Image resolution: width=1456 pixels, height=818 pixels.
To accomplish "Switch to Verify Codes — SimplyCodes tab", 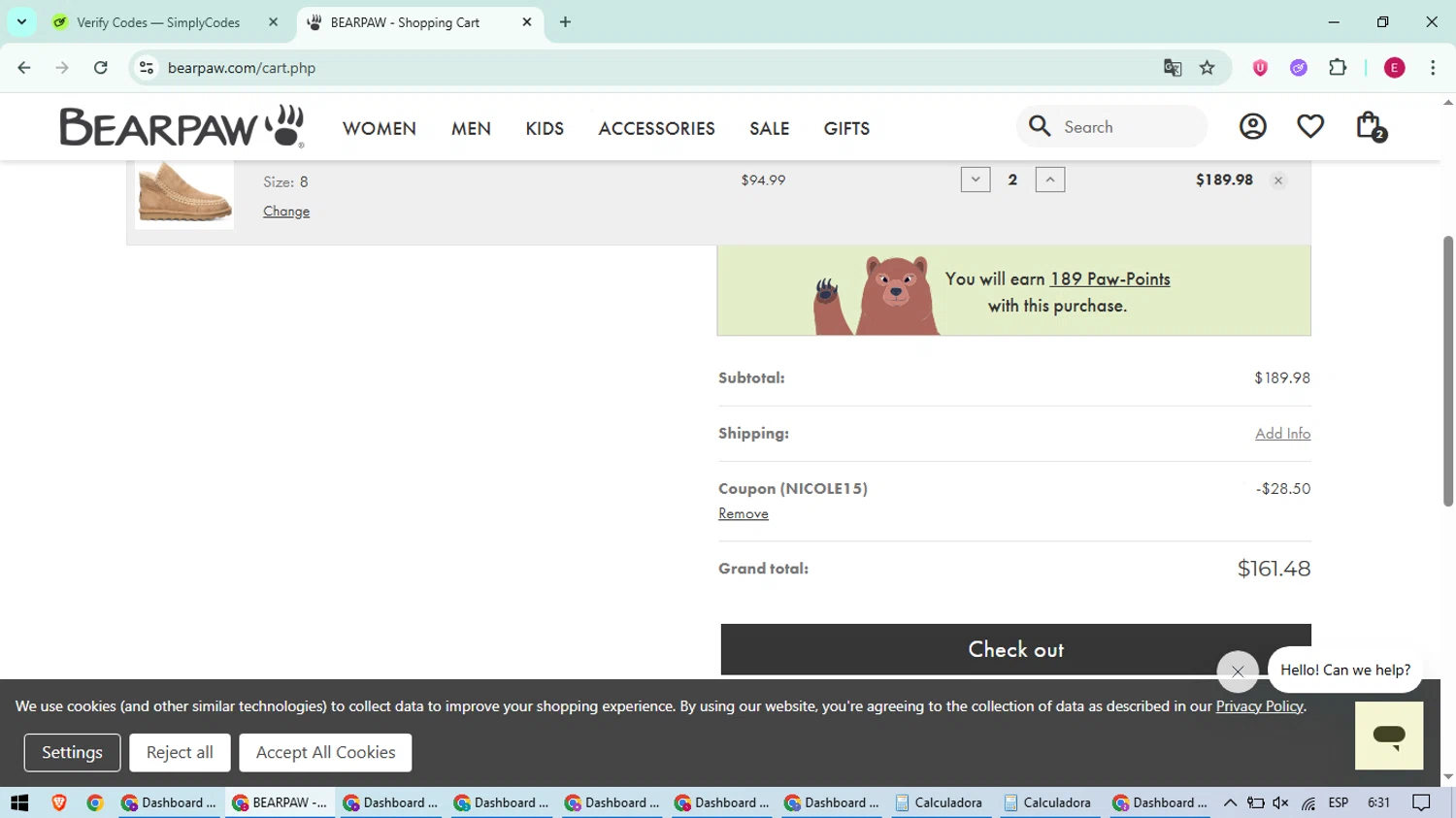I will tap(158, 22).
